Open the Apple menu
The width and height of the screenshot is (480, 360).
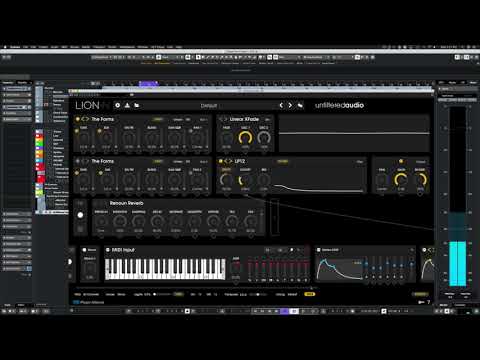(x=5, y=47)
